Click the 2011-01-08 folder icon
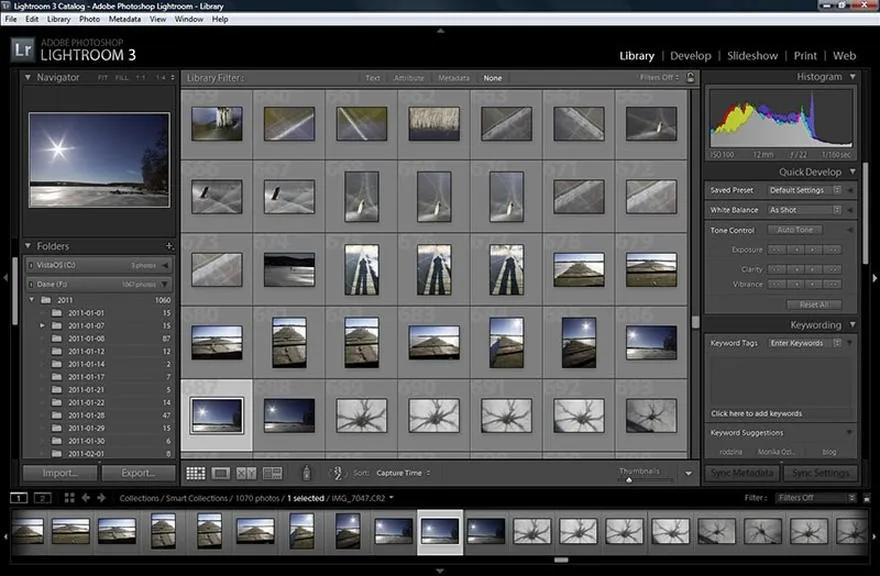Screen dimensions: 880x576 [x=57, y=339]
